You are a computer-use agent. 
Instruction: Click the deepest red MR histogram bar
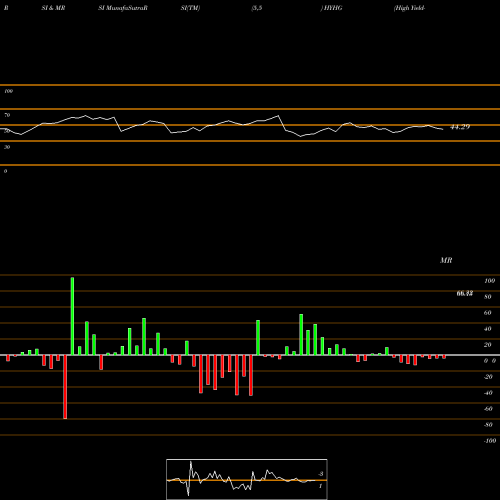pos(65,387)
